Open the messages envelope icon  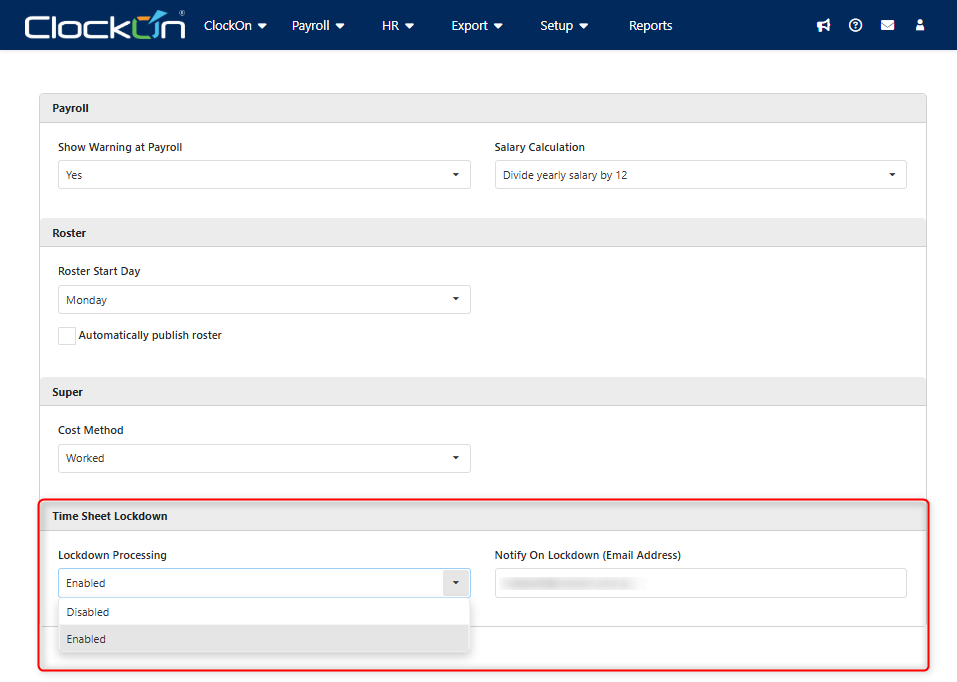pos(887,26)
